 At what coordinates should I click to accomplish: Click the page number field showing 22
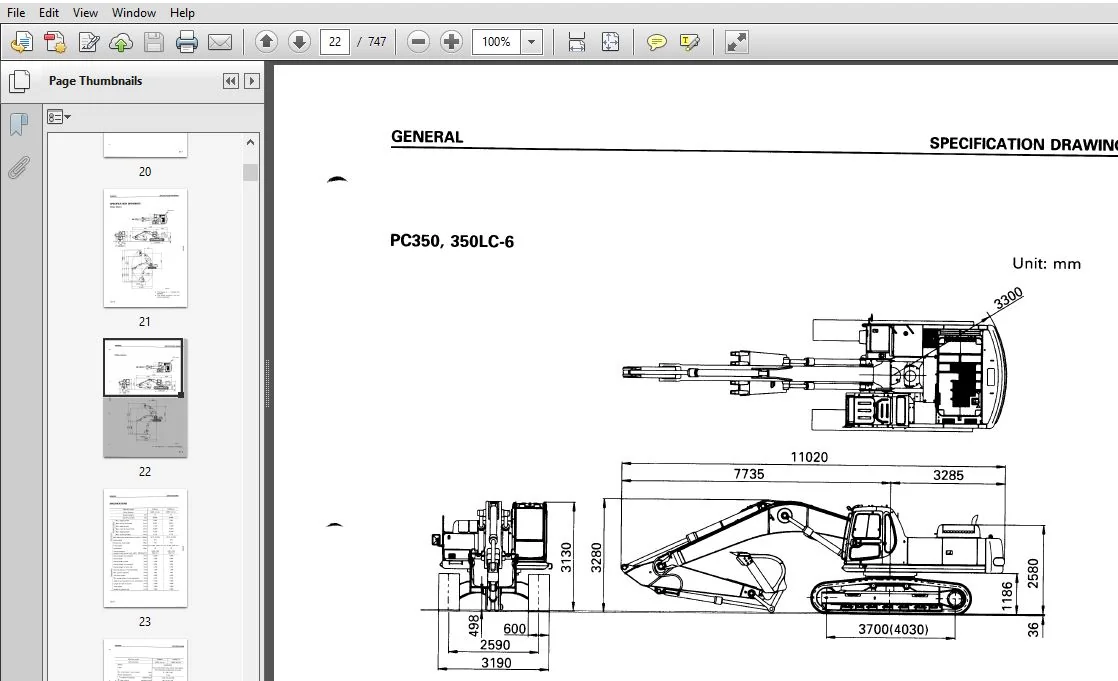[334, 42]
